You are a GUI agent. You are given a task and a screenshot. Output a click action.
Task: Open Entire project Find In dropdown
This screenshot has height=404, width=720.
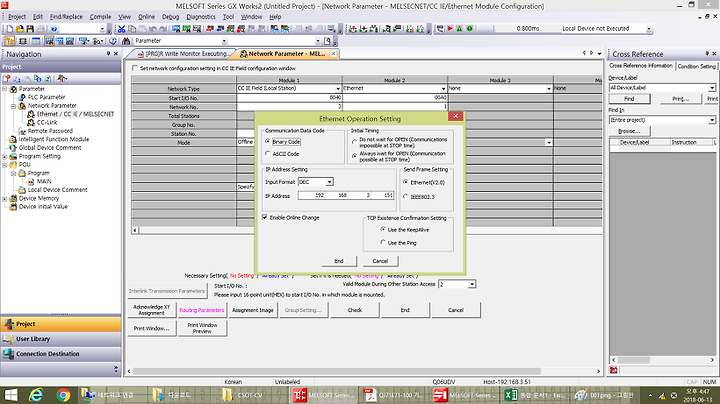click(x=711, y=120)
